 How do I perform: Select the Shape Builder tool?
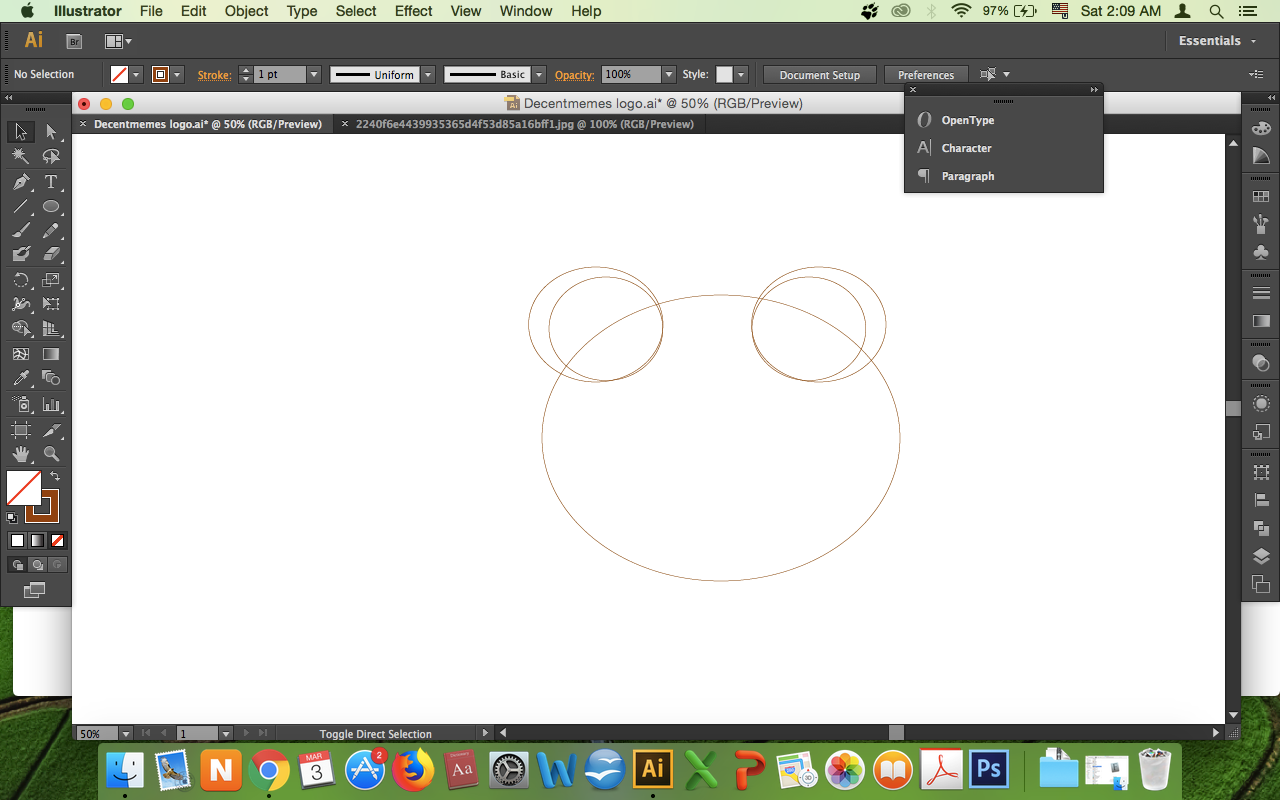21,328
